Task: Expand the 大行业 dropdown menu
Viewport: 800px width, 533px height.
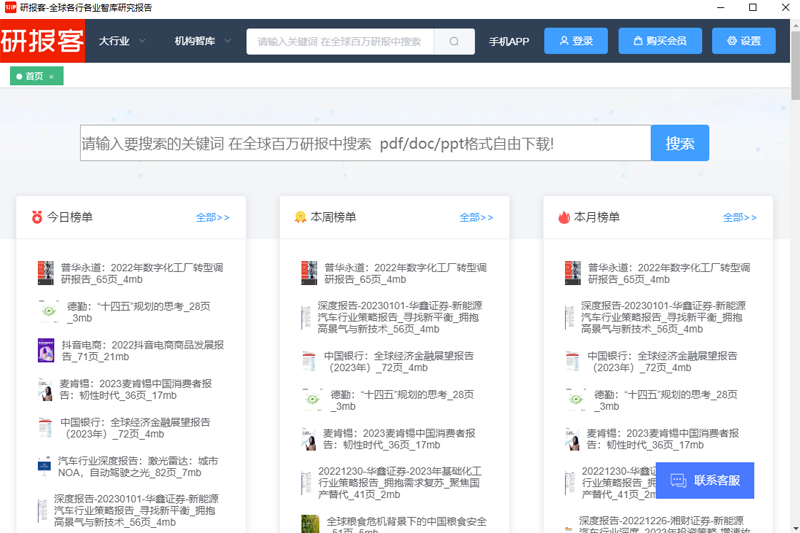Action: click(122, 41)
